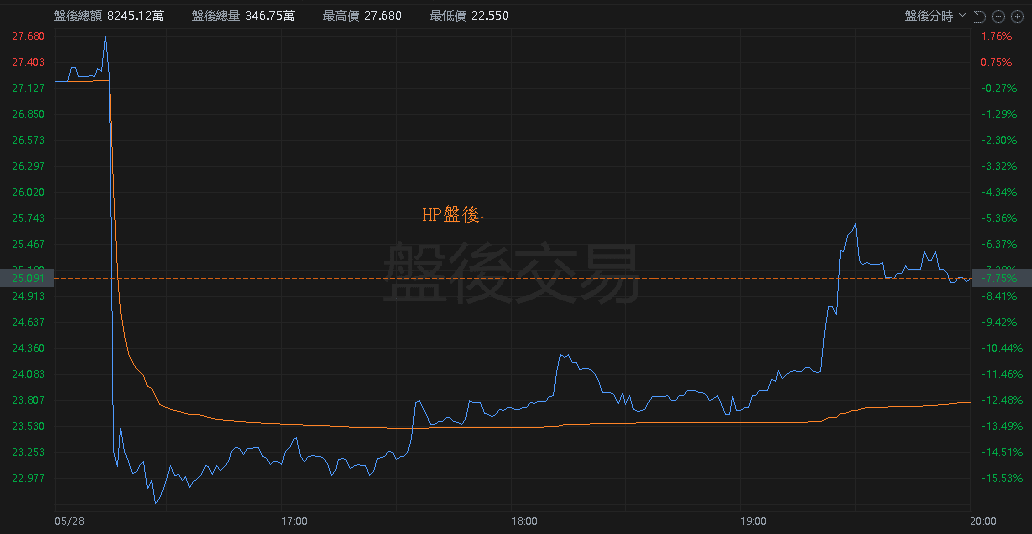Click the HP盤後 orange chart label
Image resolution: width=1032 pixels, height=534 pixels.
coord(452,215)
